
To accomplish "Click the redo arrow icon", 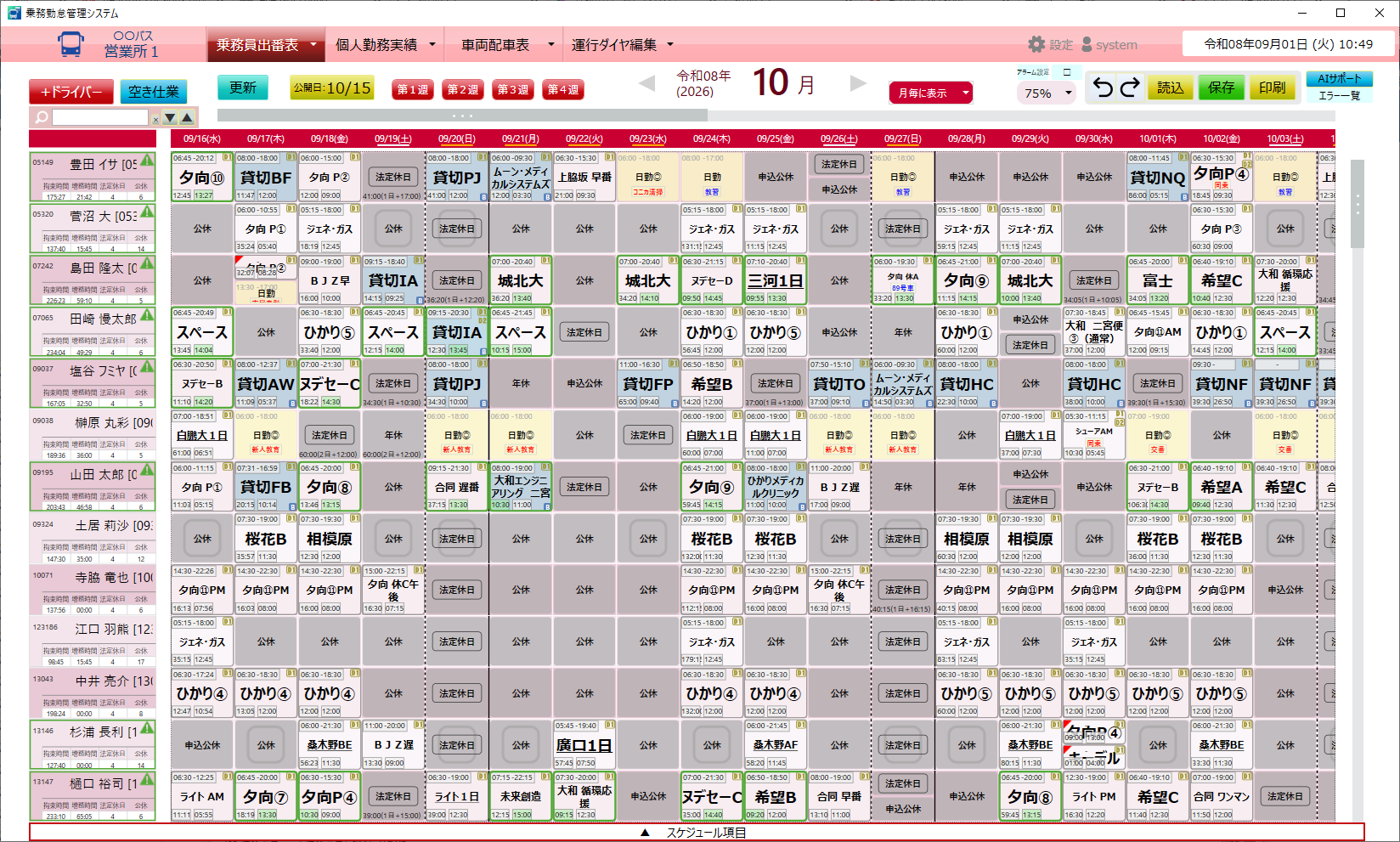I will coord(1130,88).
